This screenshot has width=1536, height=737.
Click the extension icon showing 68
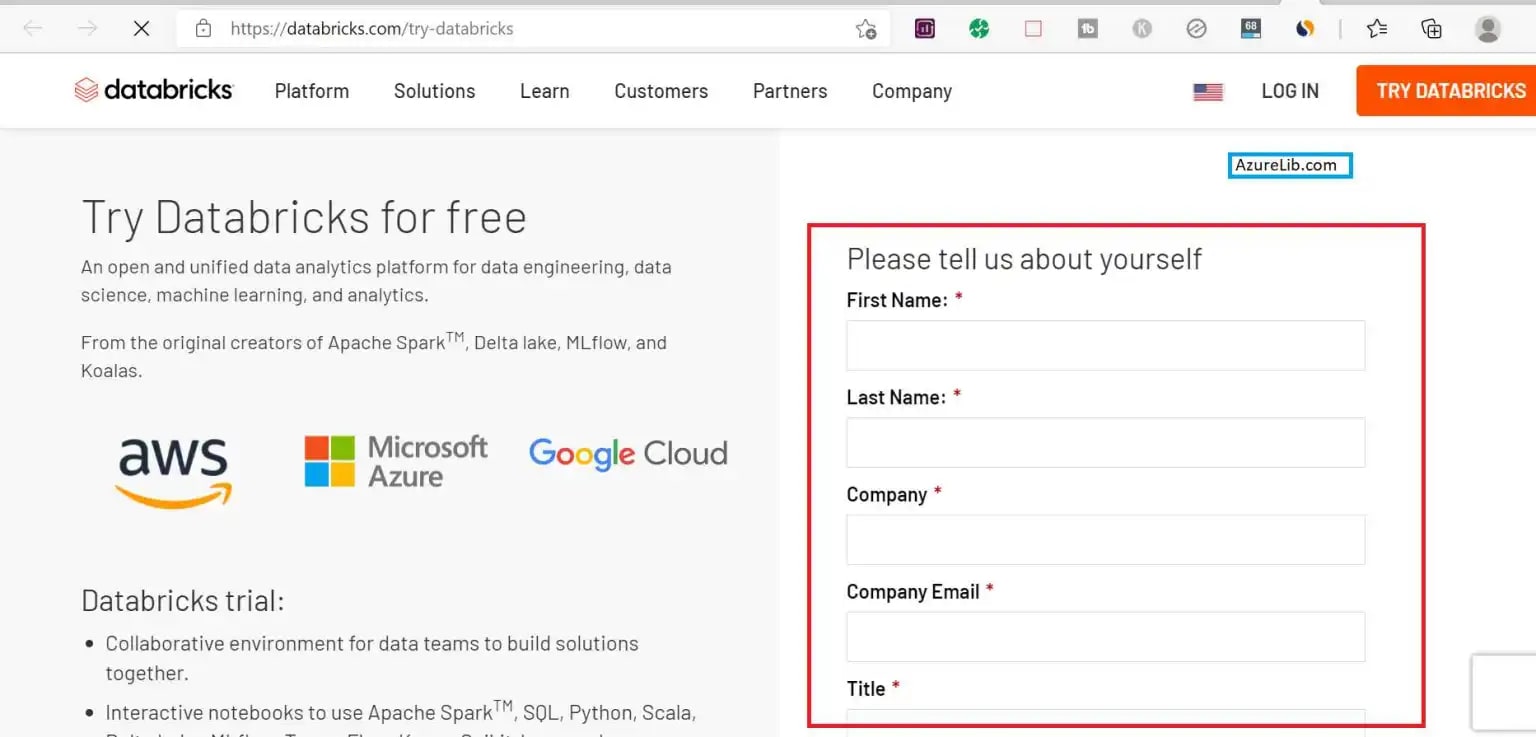click(x=1251, y=29)
